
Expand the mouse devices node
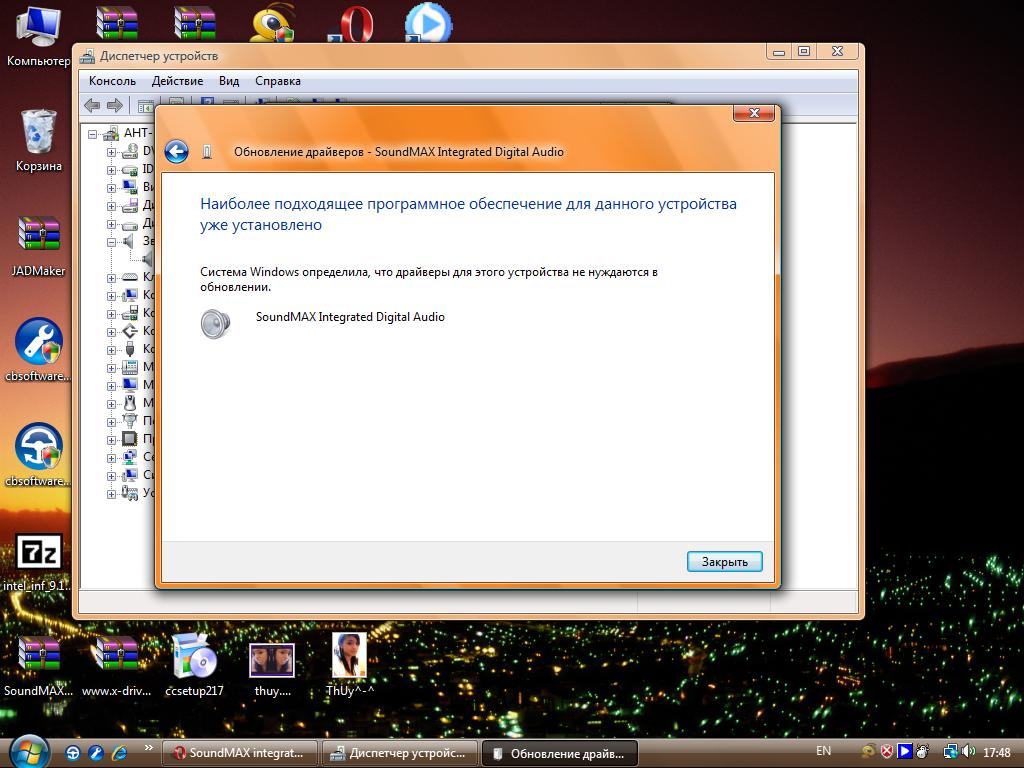point(111,404)
